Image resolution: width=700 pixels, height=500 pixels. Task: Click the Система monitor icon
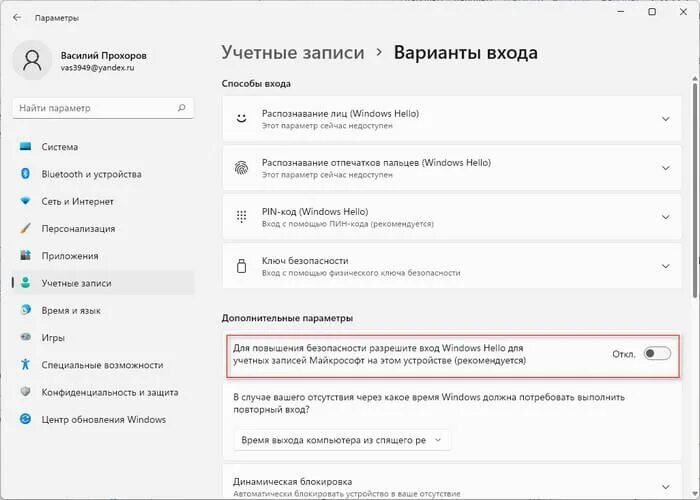(25, 146)
